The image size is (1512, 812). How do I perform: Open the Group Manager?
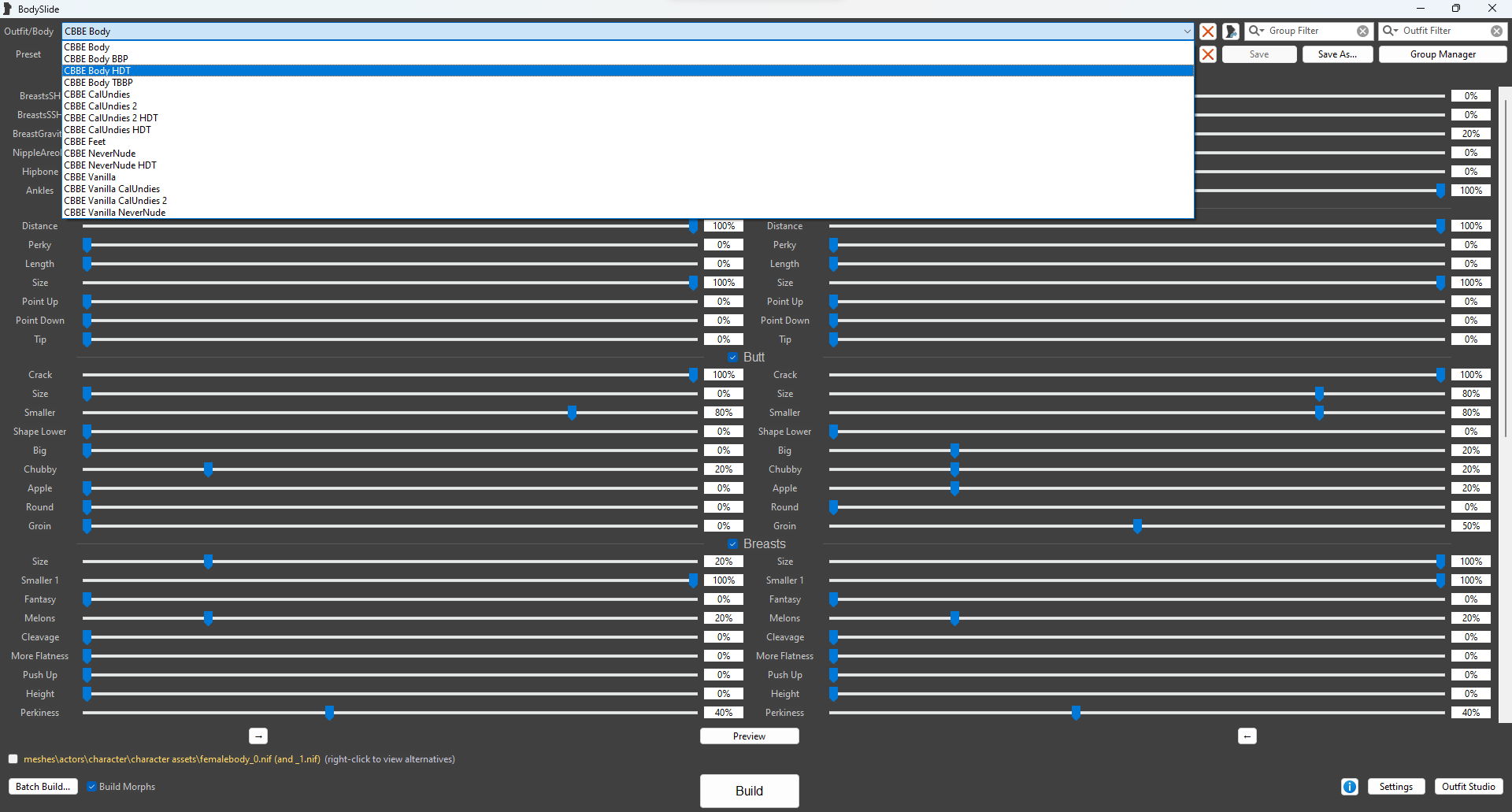pos(1443,54)
